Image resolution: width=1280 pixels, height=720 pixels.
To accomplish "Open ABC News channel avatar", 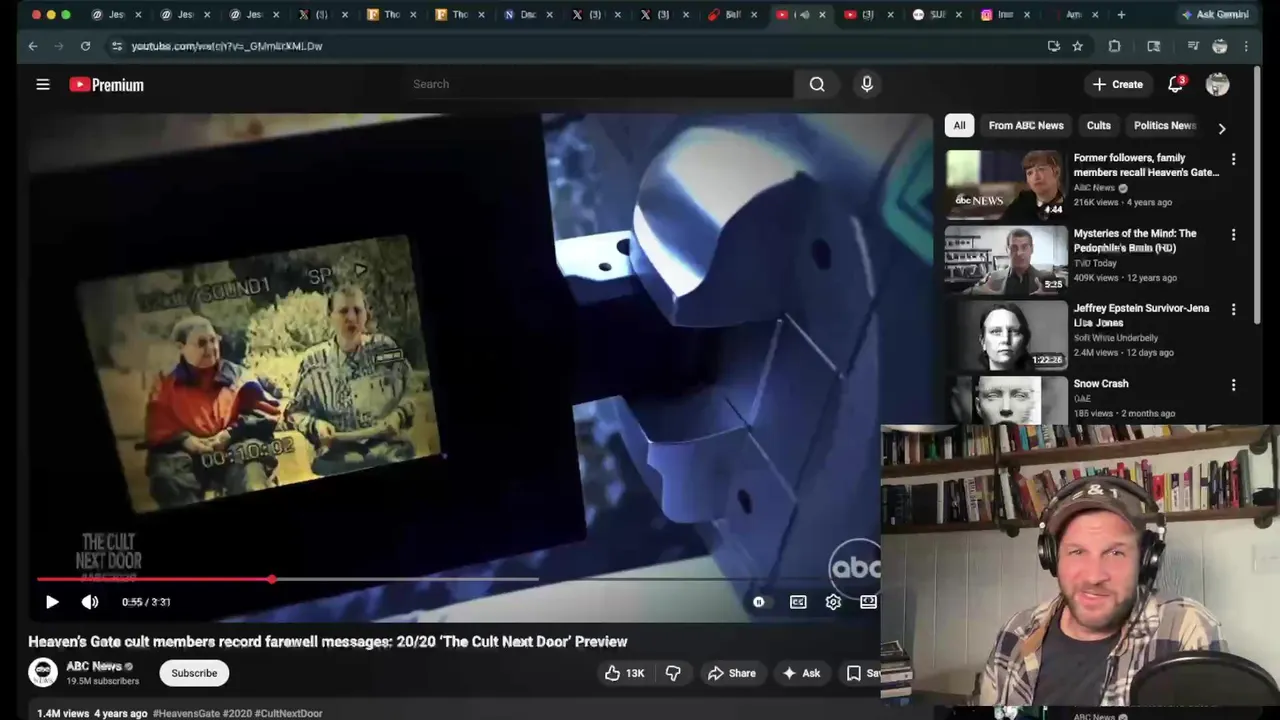I will coord(43,673).
